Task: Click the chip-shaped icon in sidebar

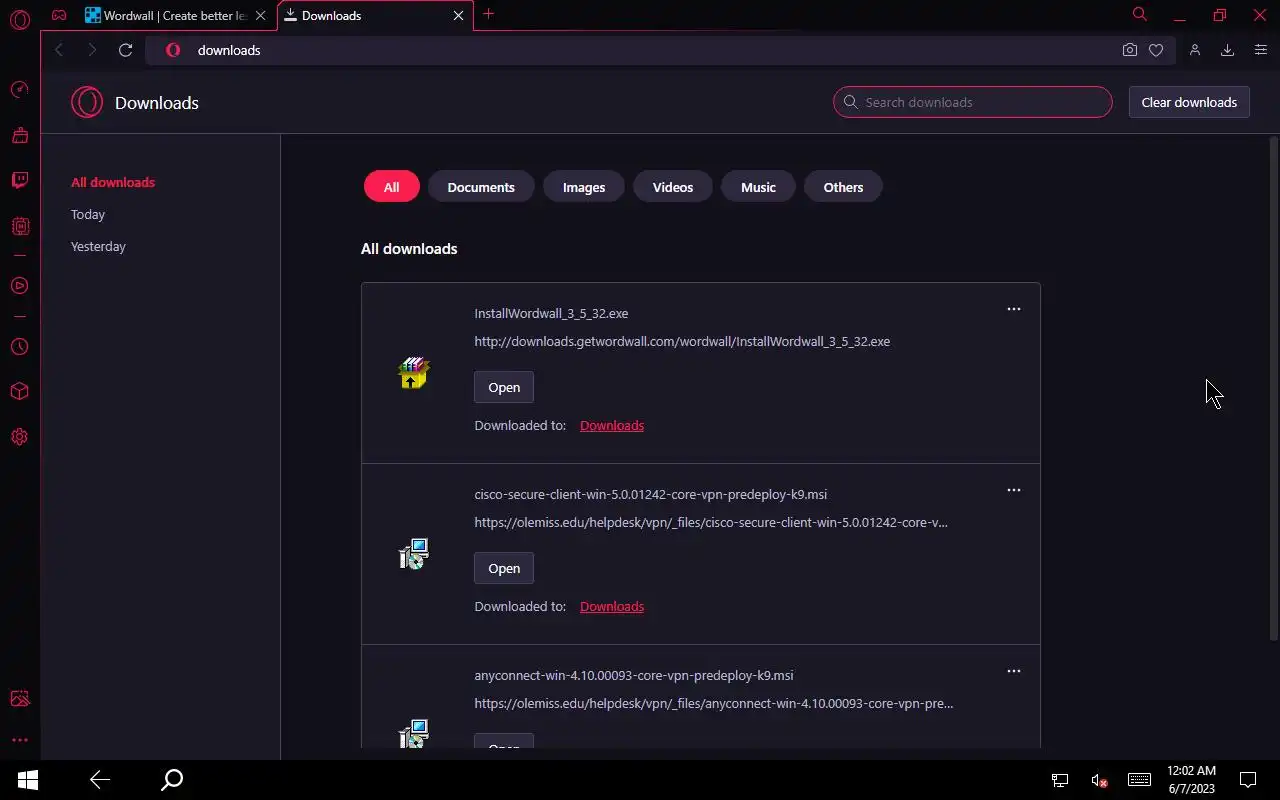Action: (x=19, y=227)
